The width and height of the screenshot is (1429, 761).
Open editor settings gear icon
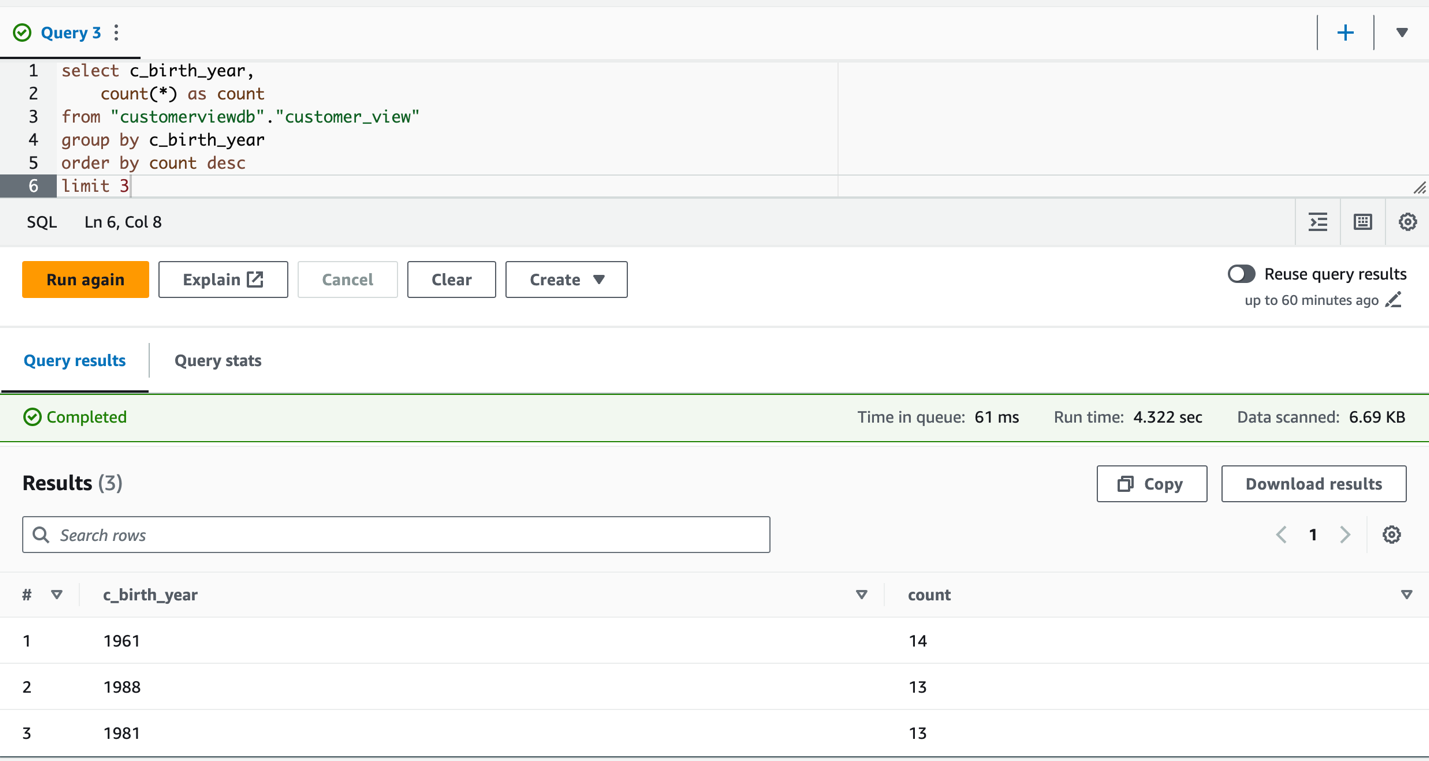[x=1407, y=222]
